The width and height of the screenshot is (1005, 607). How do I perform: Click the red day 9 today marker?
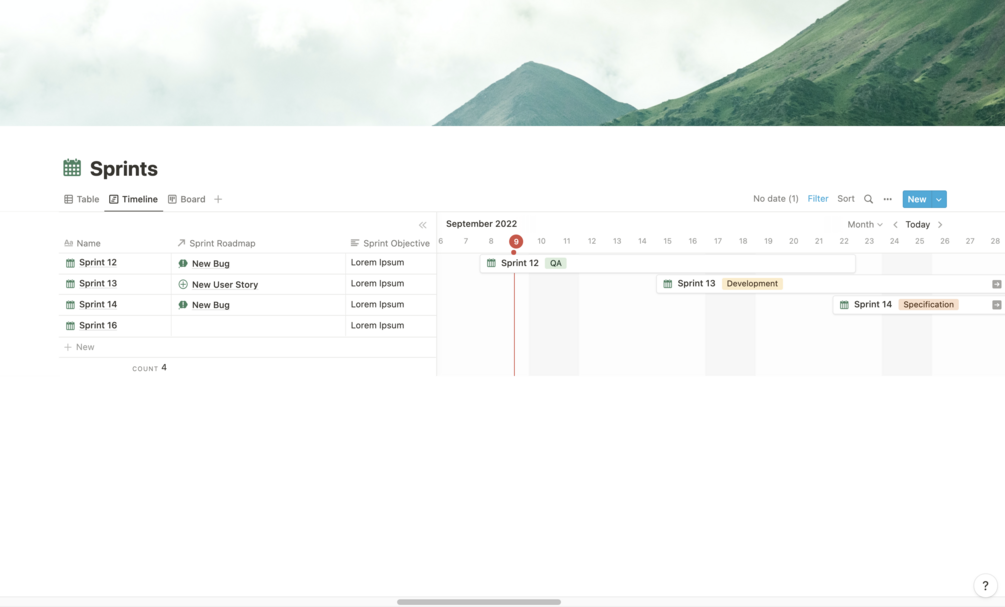[x=516, y=242]
